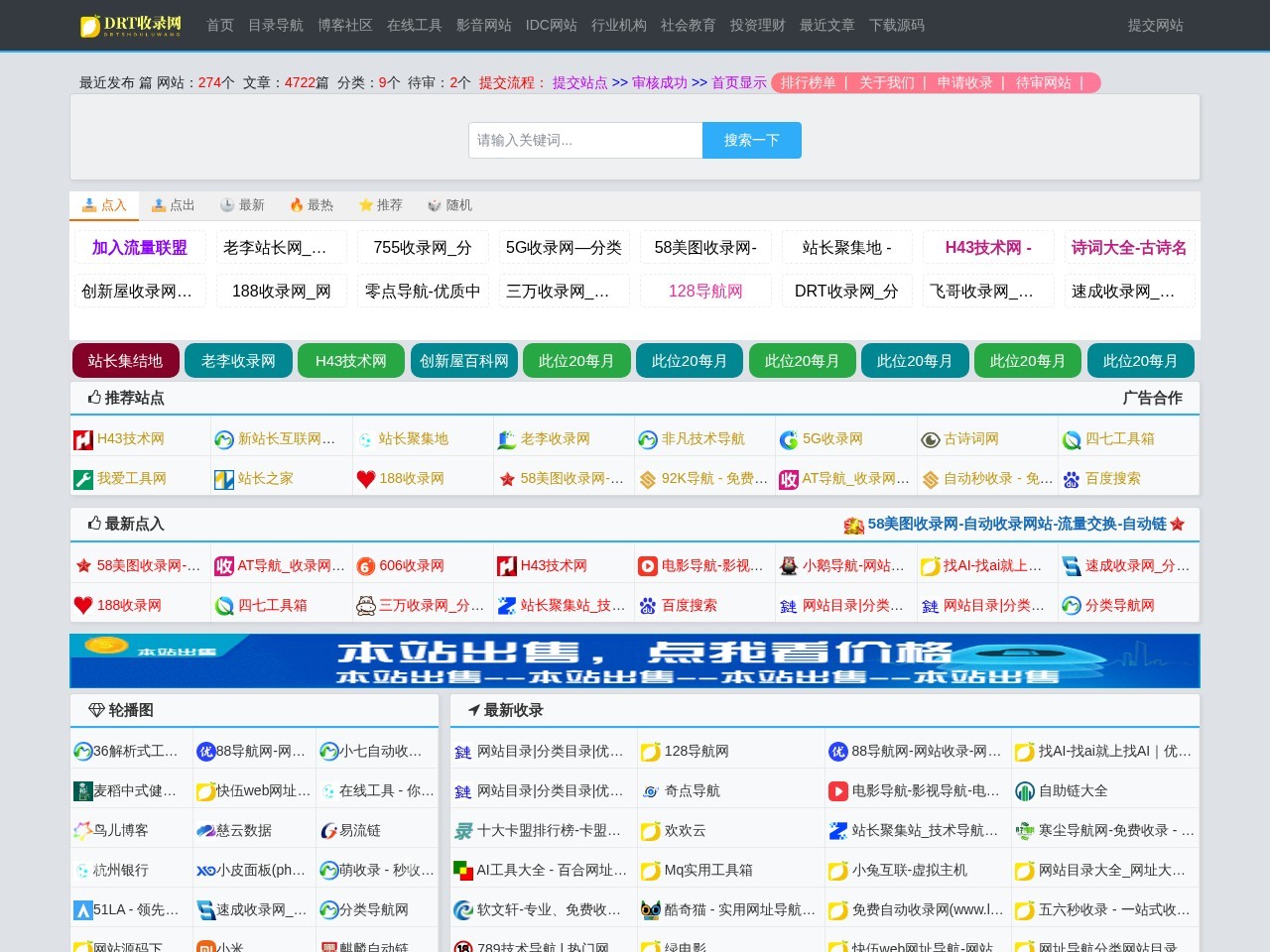Screen dimensions: 1270x952
Task: Focus the keyword search input field
Action: pyautogui.click(x=585, y=140)
